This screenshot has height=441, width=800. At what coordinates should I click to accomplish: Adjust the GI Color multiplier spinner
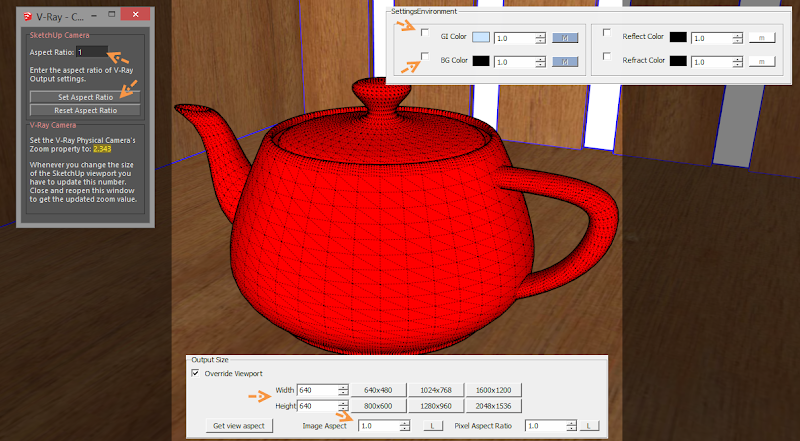(x=541, y=38)
